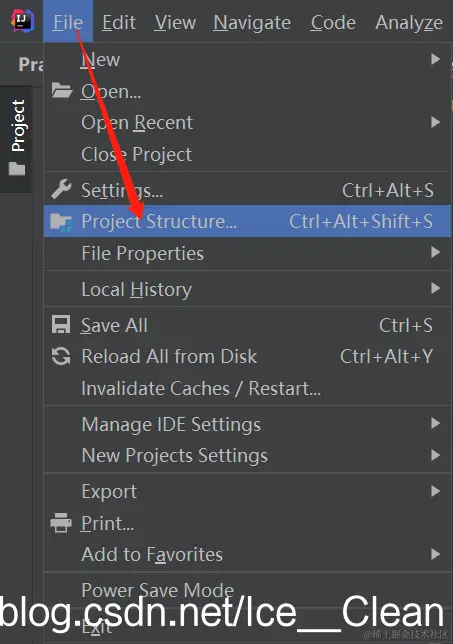Expand the Local History submenu arrow
Viewport: 453px width, 644px height.
(435, 288)
